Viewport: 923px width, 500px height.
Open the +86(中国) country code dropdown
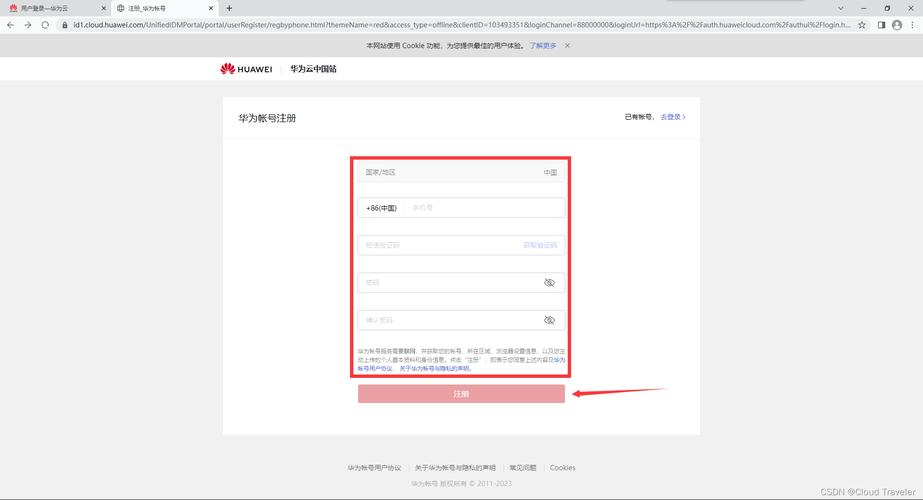[381, 208]
